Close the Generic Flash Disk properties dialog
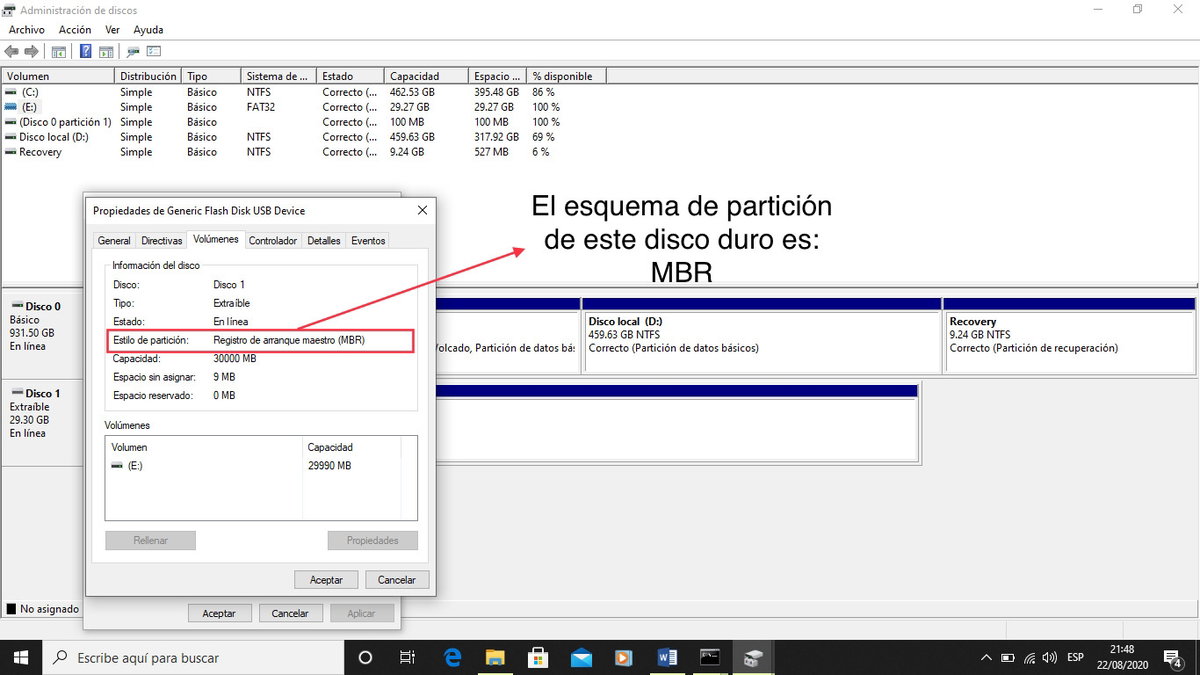Screen dimensions: 1200x675 point(422,210)
